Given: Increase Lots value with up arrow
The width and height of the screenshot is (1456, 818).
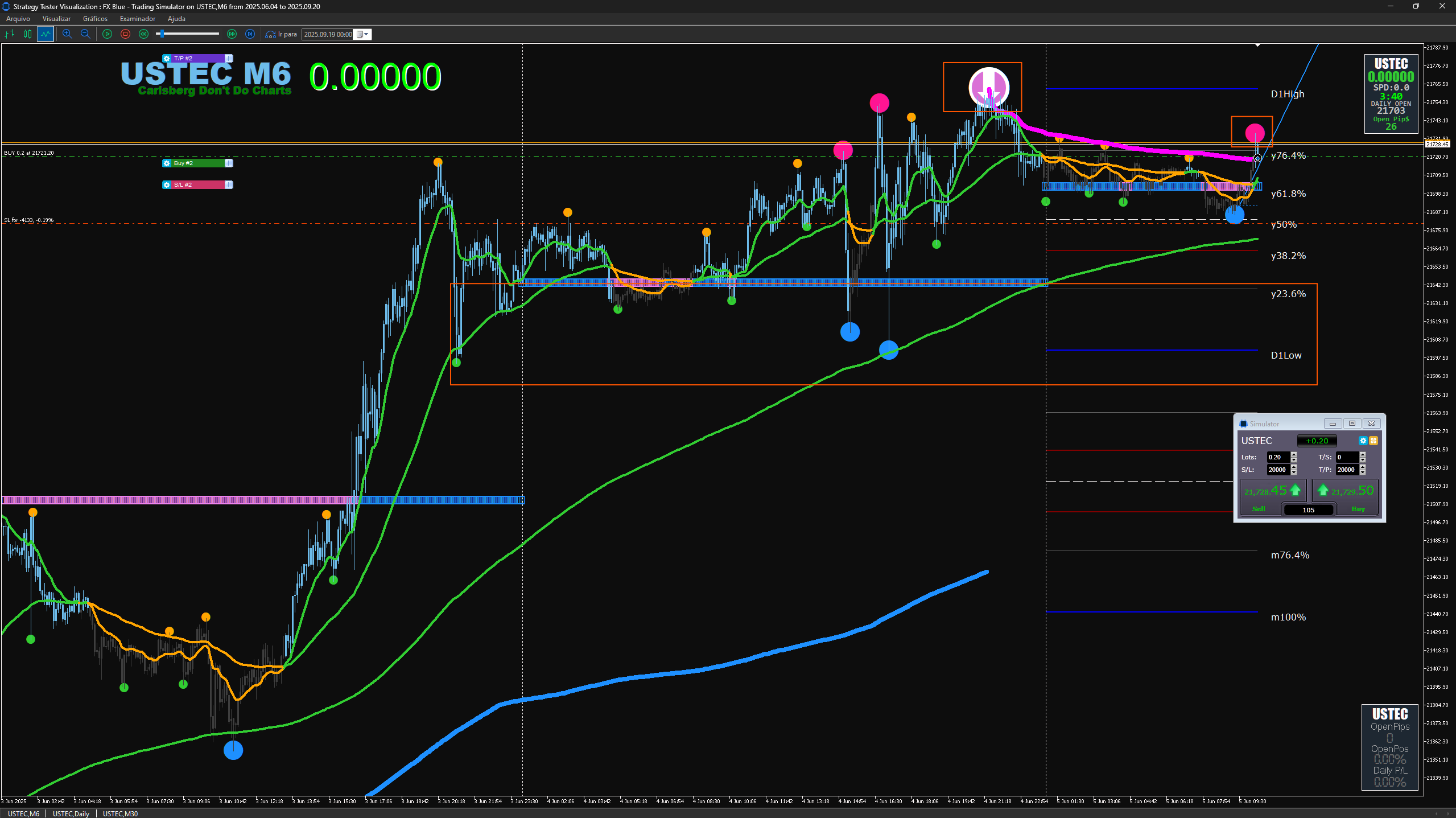Looking at the screenshot, I should (x=1294, y=454).
